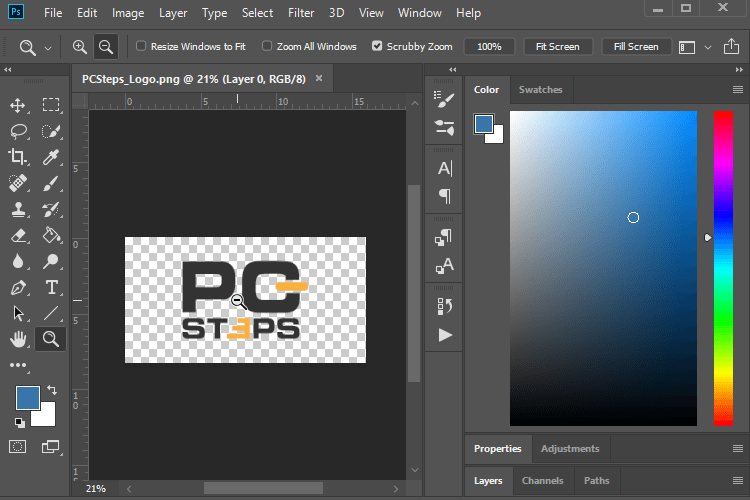This screenshot has width=750, height=500.
Task: Enable Resize Windows to Fit checkbox
Action: (141, 46)
